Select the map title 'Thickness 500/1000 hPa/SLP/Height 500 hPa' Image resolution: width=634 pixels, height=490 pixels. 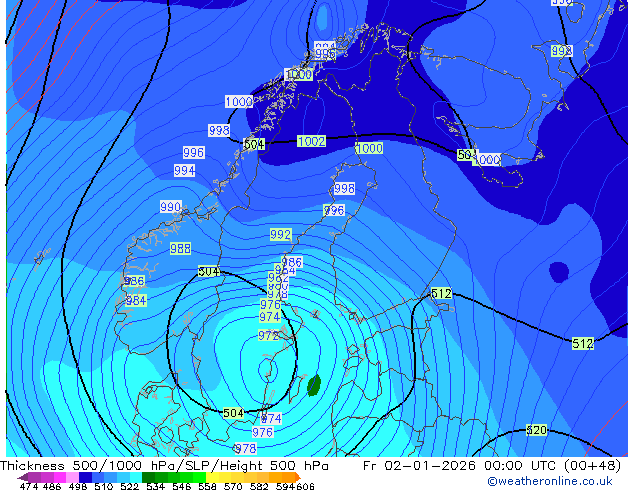(164, 466)
